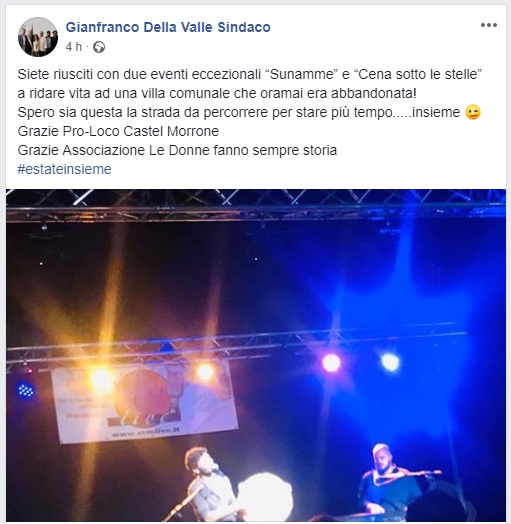Screen dimensions: 511x524
Task: Open Gianfranco Della Valle Sindaco profile picture
Action: (38, 37)
